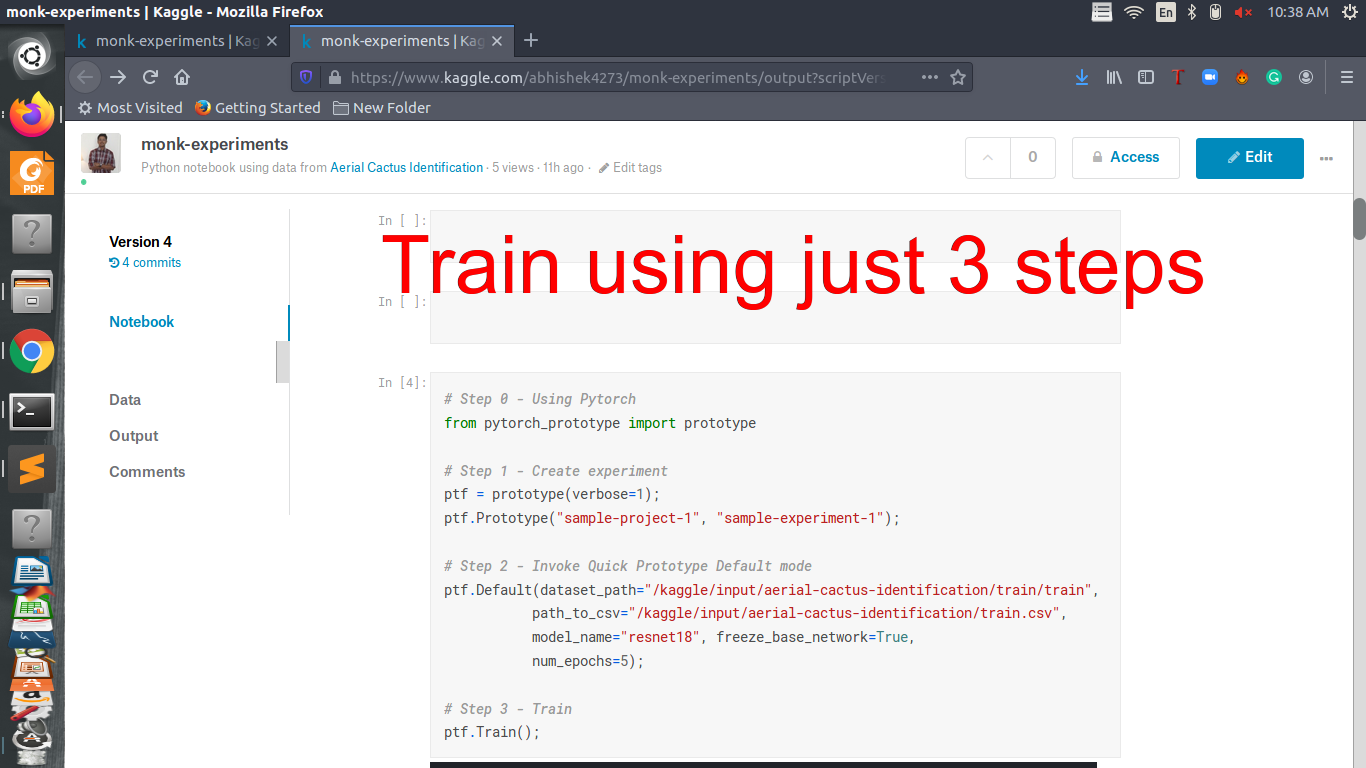
Task: Reload the current Kaggle page
Action: point(150,77)
